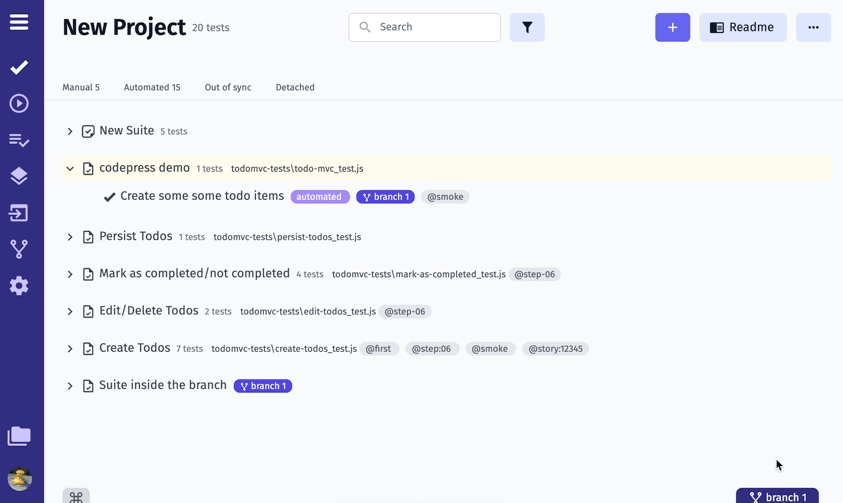Viewport: 843px width, 503px height.
Task: Open the three-dots more options menu
Action: point(813,28)
